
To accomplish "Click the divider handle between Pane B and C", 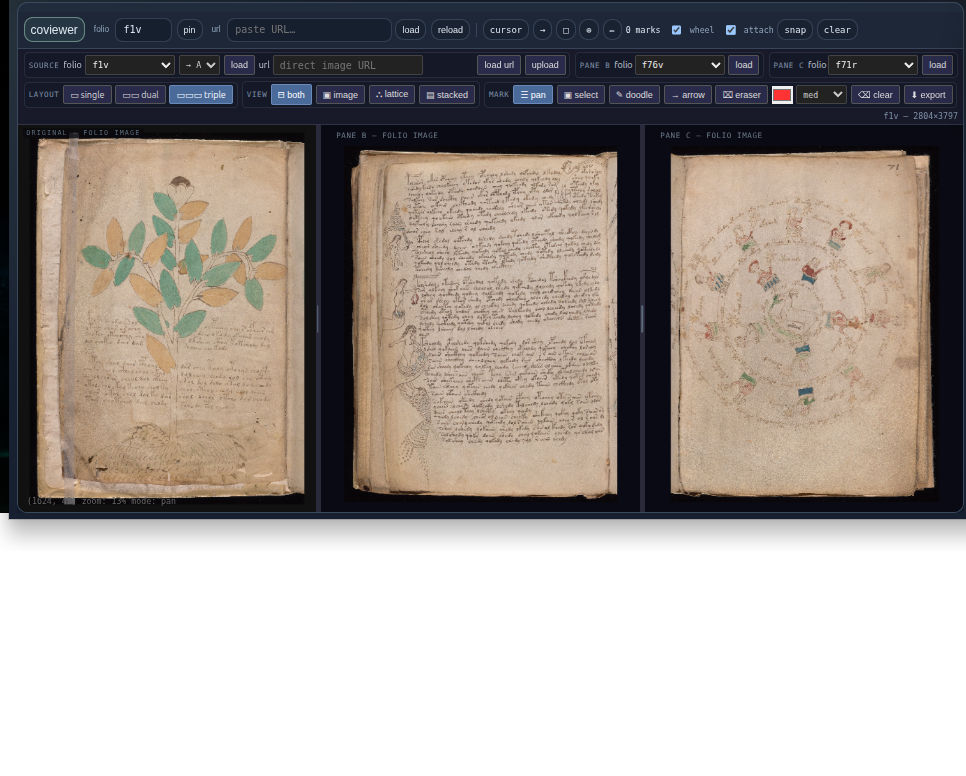I will 642,319.
